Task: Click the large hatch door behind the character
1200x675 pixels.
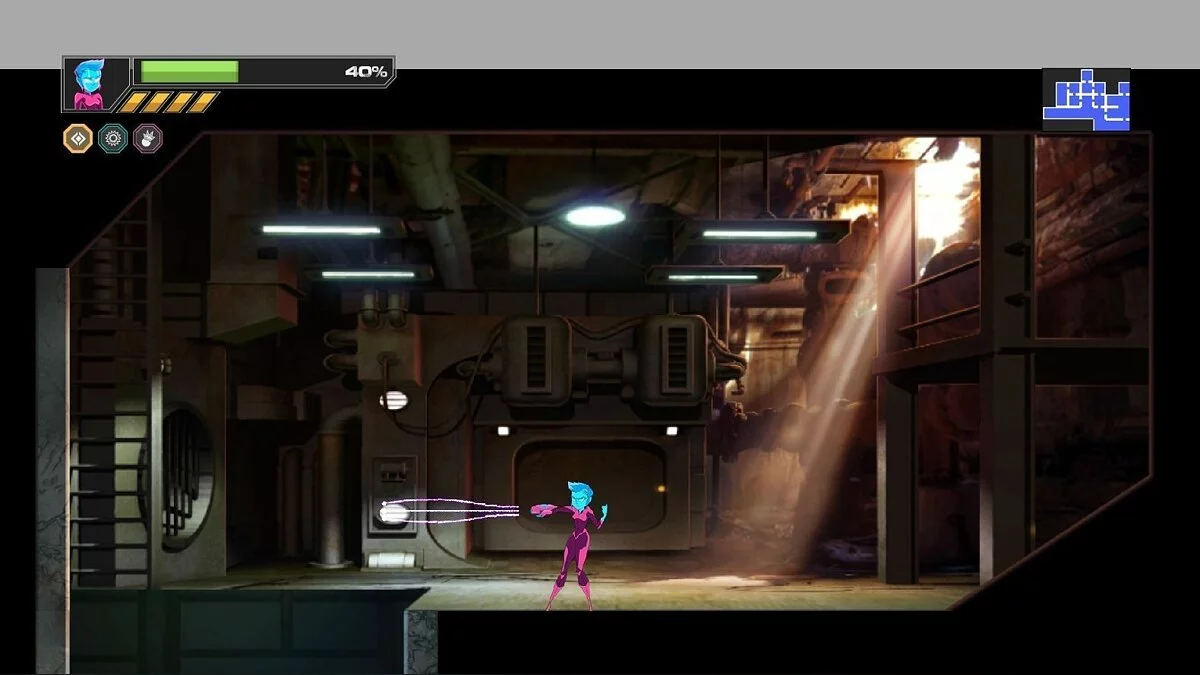Action: pos(590,484)
